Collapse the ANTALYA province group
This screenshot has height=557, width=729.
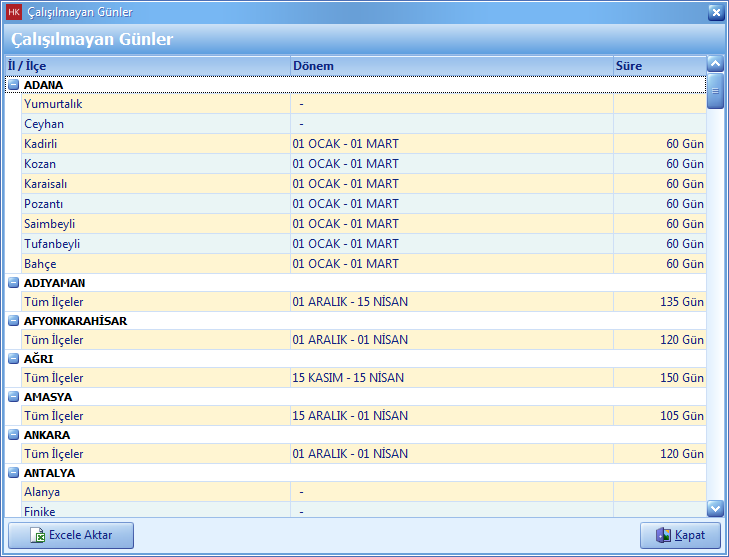coord(13,473)
